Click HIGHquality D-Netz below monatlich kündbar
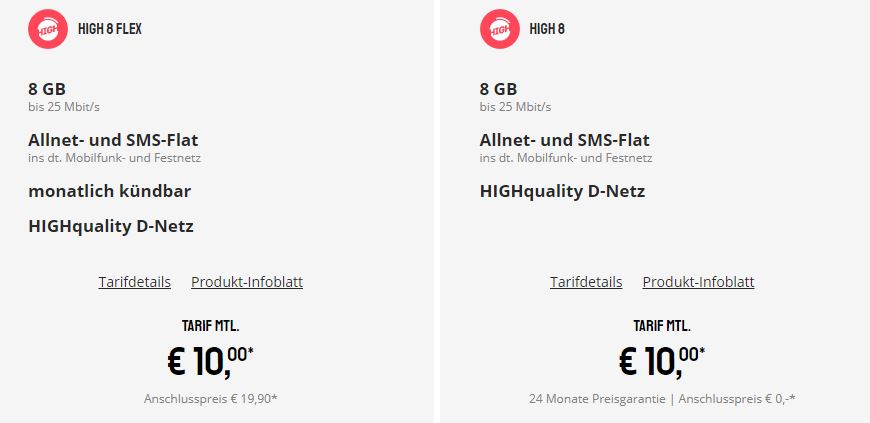The height and width of the screenshot is (423, 870). tap(111, 226)
